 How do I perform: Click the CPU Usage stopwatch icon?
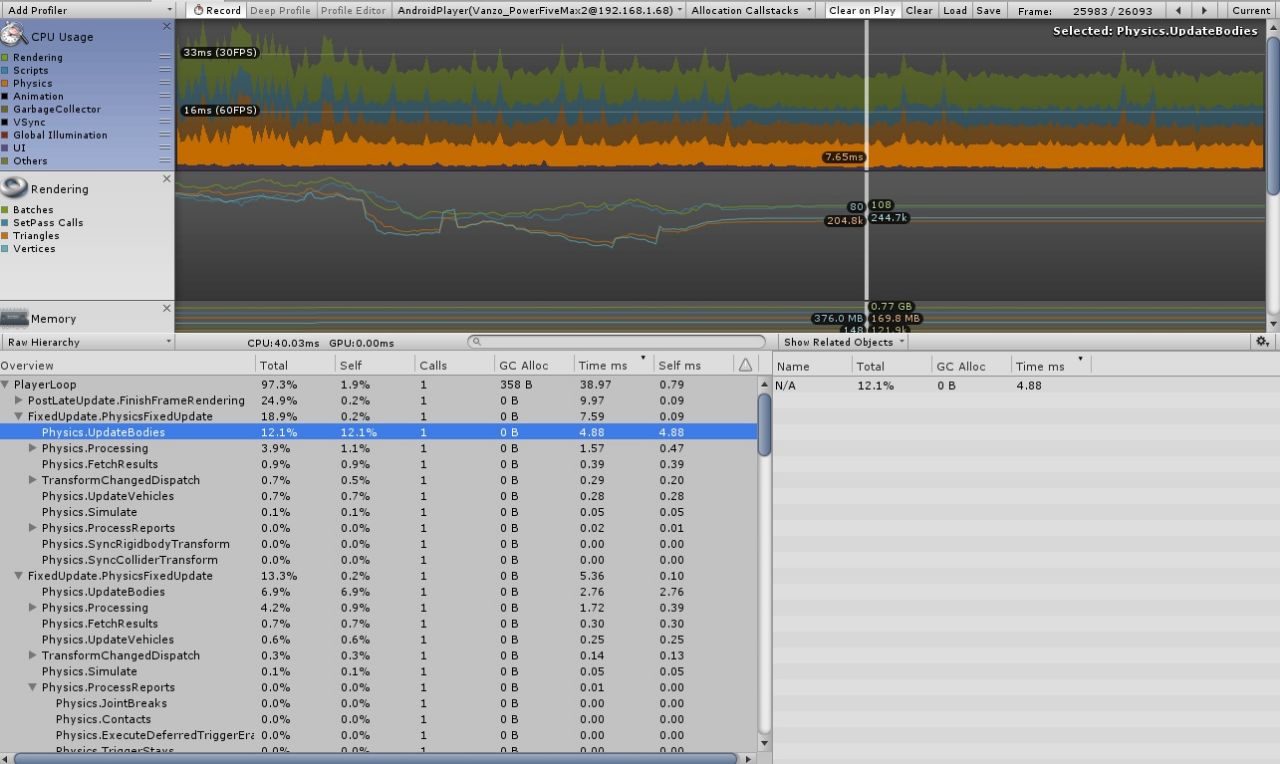pyautogui.click(x=14, y=35)
